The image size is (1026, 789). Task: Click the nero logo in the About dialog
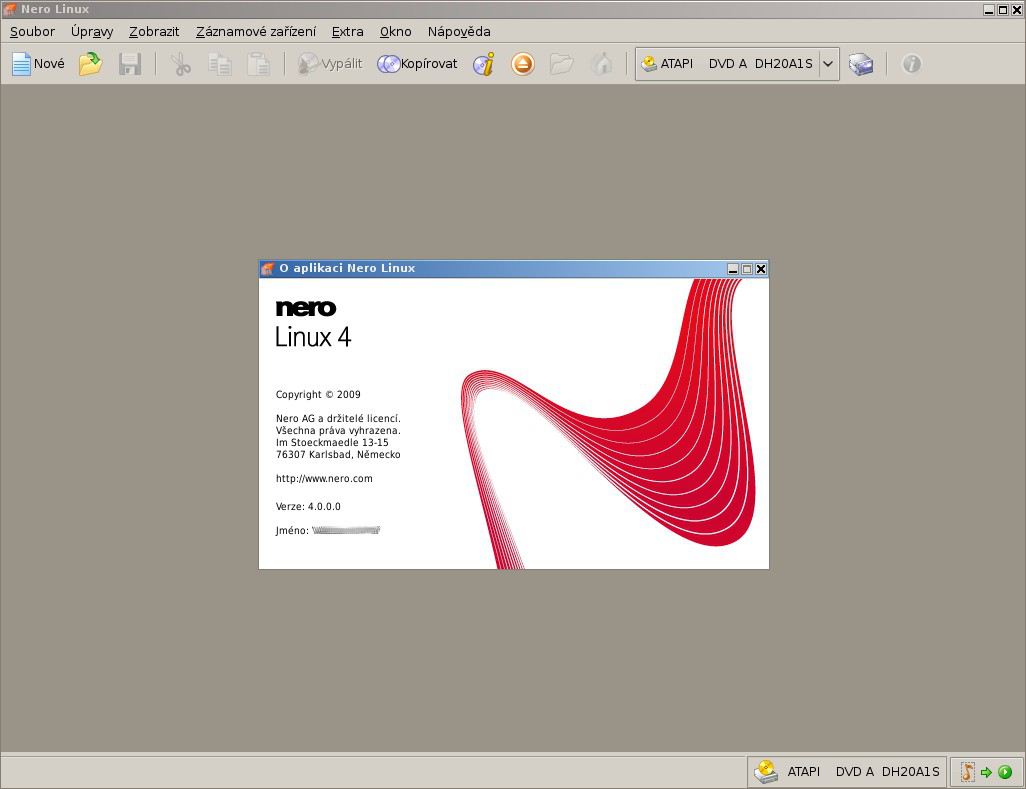(306, 307)
